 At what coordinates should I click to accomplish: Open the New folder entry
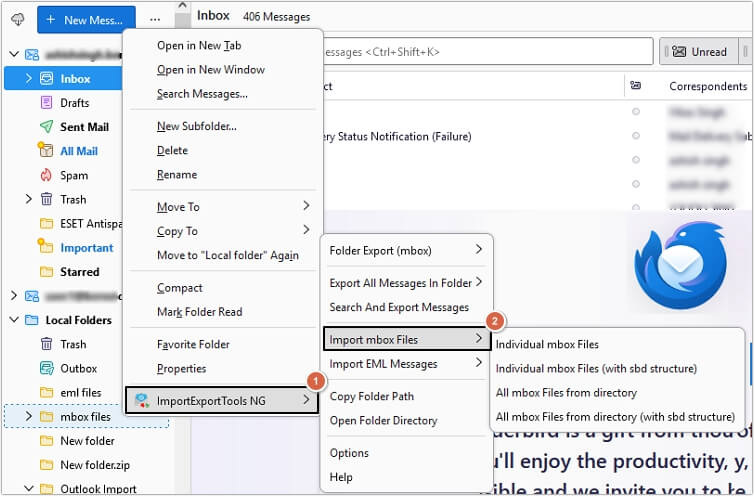[87, 441]
